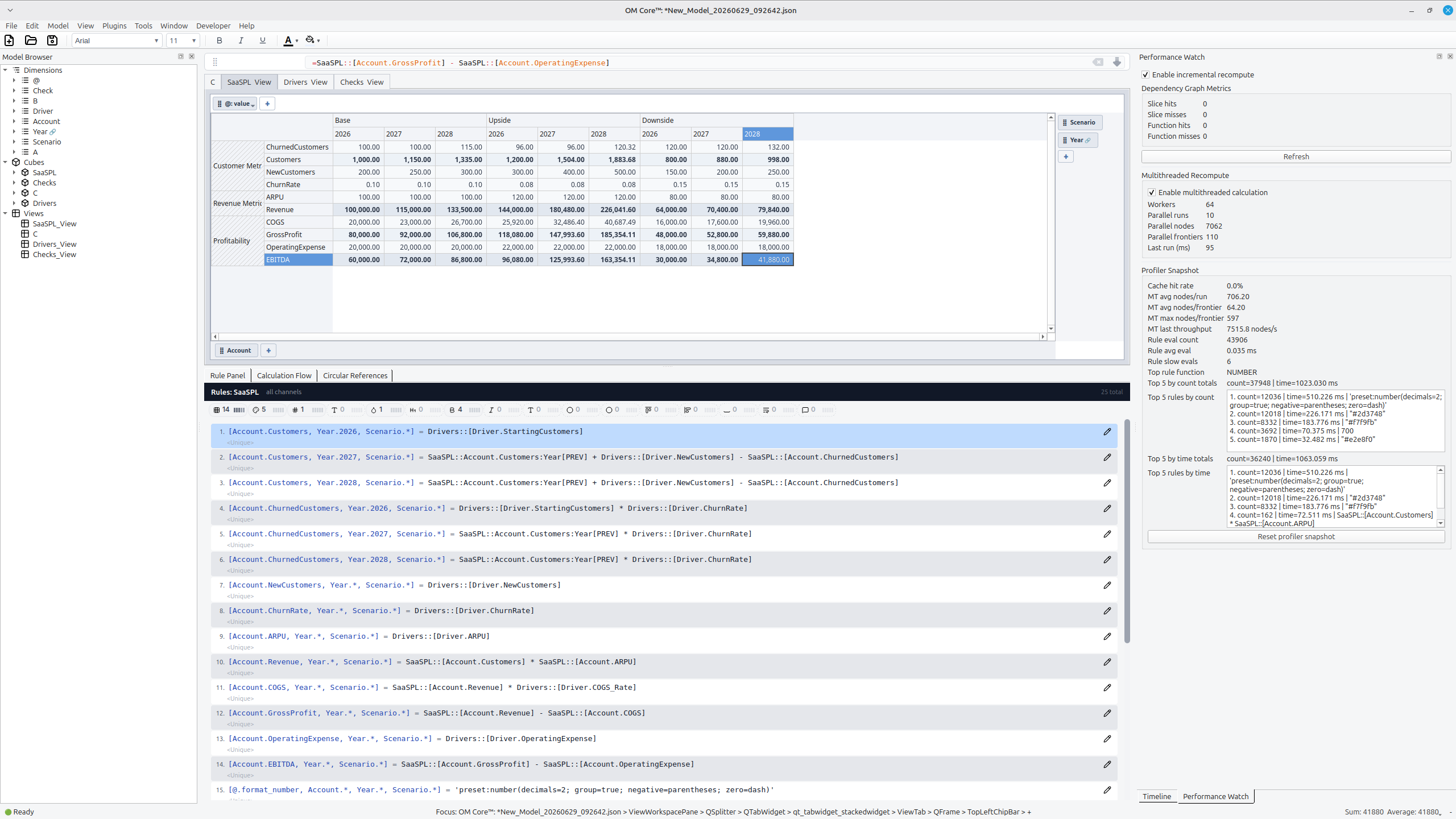Click the rules list vertical scrollbar
Screen dimensions: 1456x819
(x=1127, y=532)
